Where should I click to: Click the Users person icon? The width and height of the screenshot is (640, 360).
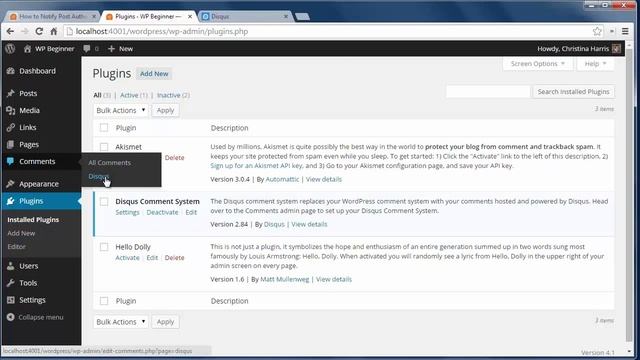[x=11, y=266]
